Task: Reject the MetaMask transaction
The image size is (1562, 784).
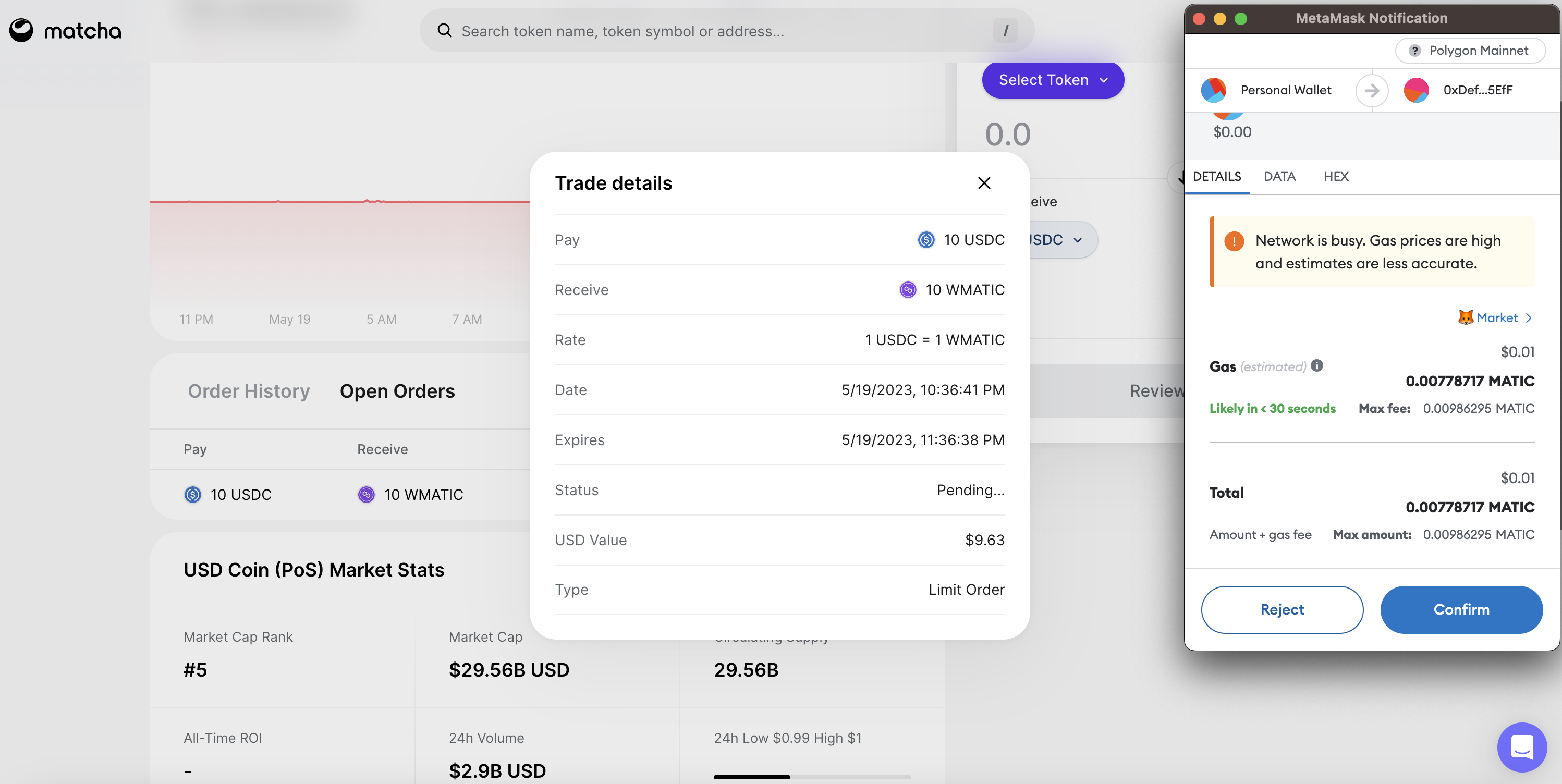Action: (1282, 609)
